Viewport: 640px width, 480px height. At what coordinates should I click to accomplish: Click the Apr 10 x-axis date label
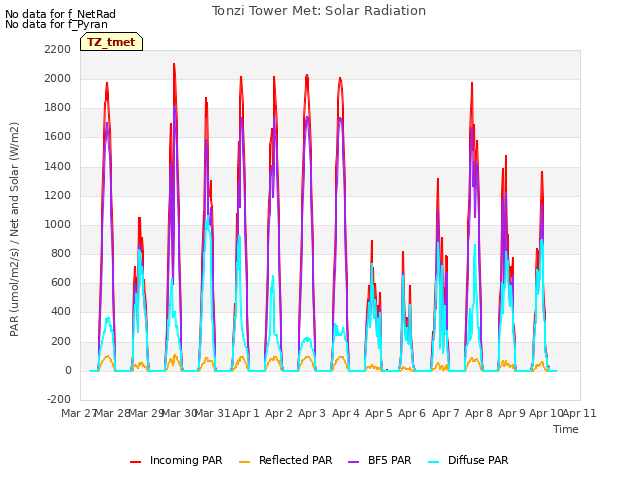[x=546, y=413]
